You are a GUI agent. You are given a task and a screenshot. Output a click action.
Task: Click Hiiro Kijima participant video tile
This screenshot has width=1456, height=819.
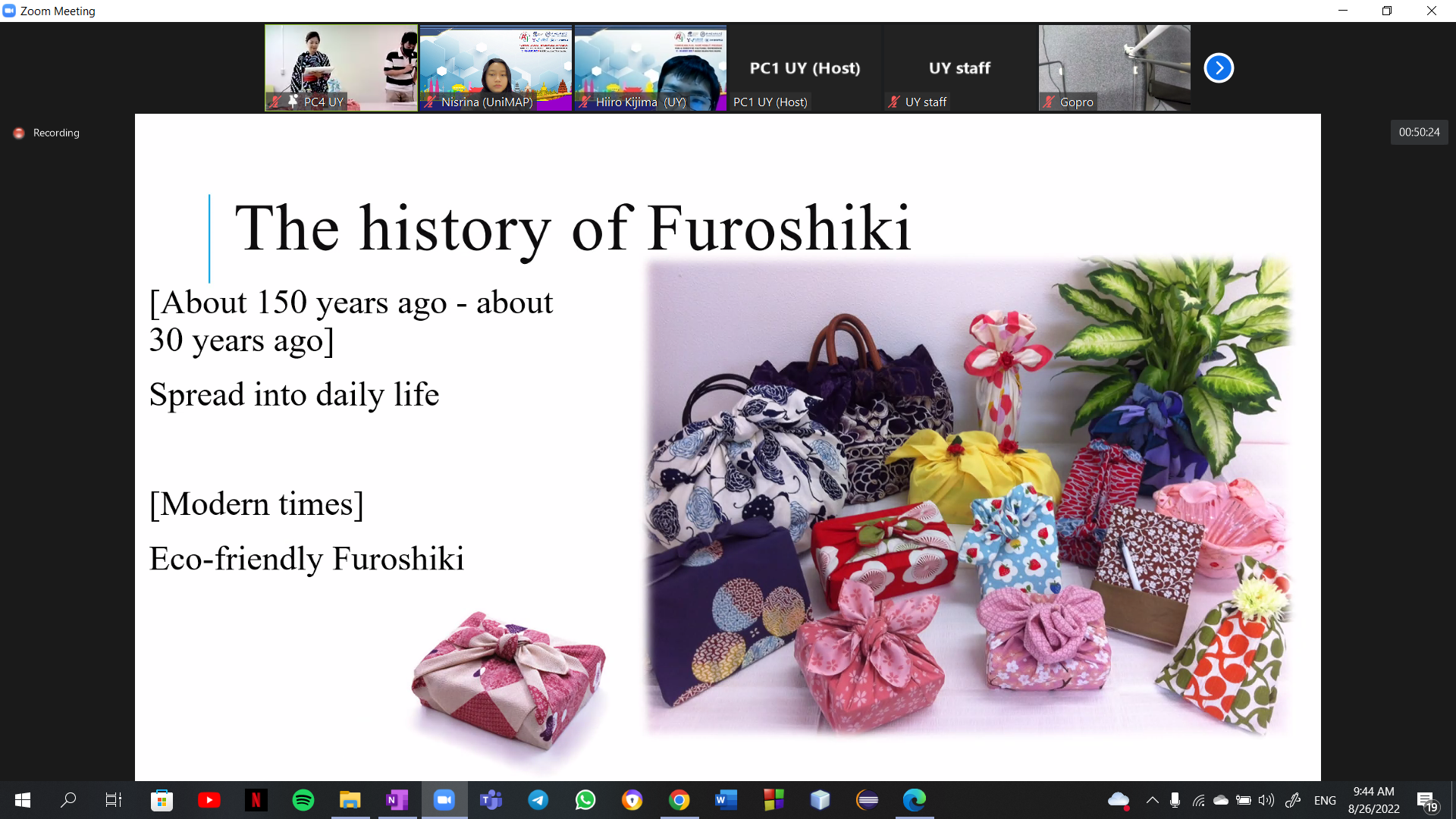(x=650, y=67)
